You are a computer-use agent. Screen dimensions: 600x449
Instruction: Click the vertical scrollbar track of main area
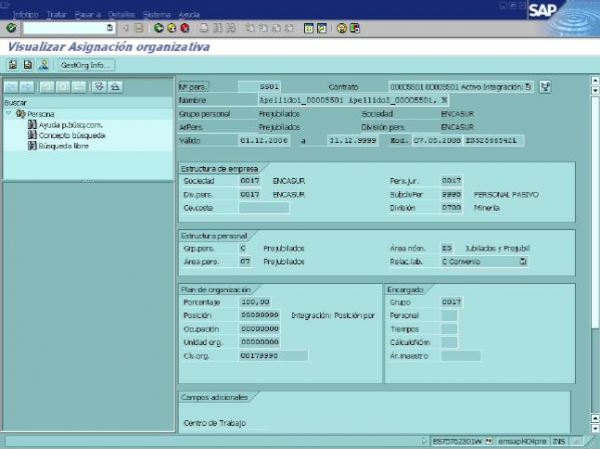pyautogui.click(x=595, y=255)
